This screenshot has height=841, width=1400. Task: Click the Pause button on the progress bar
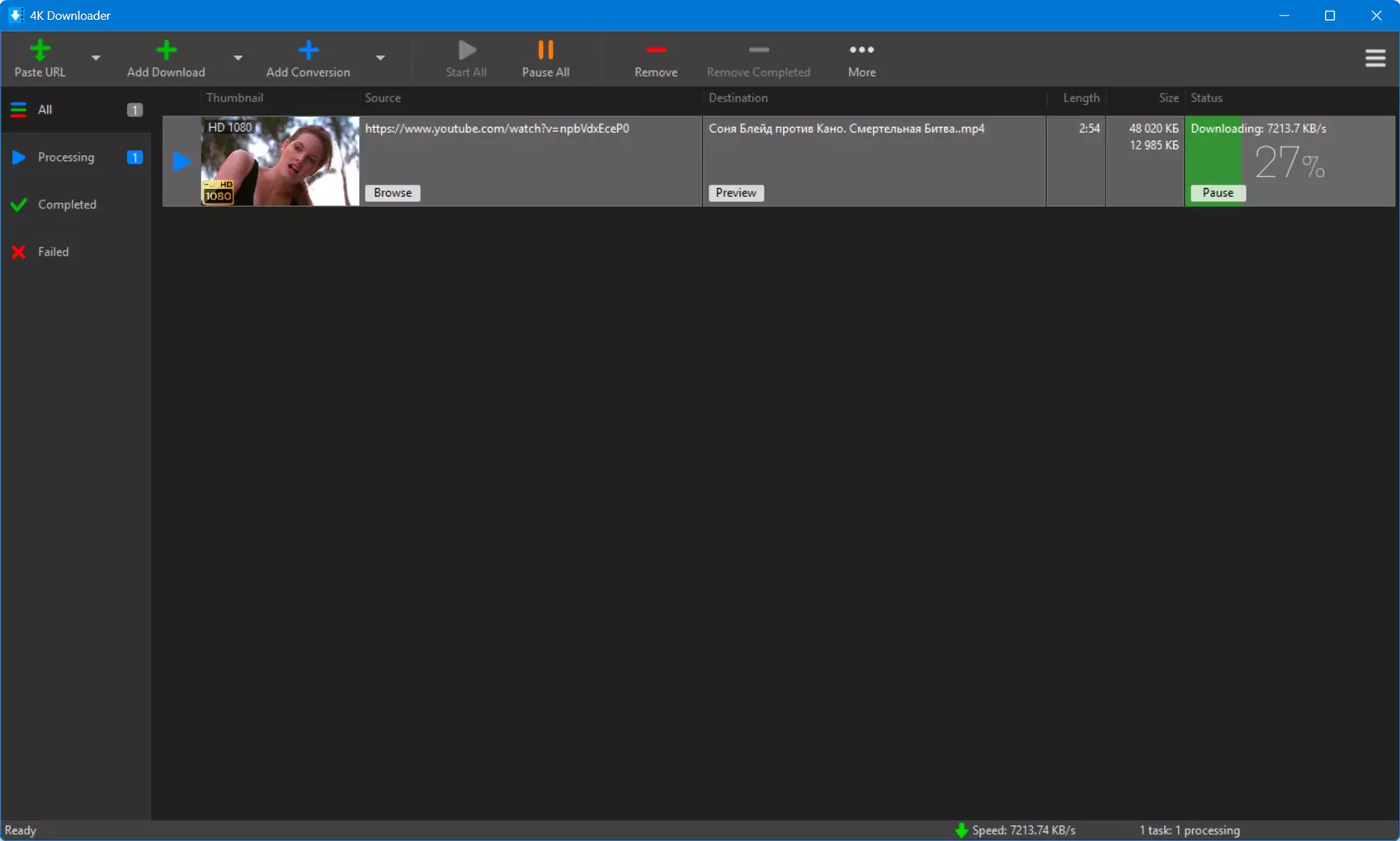1218,193
